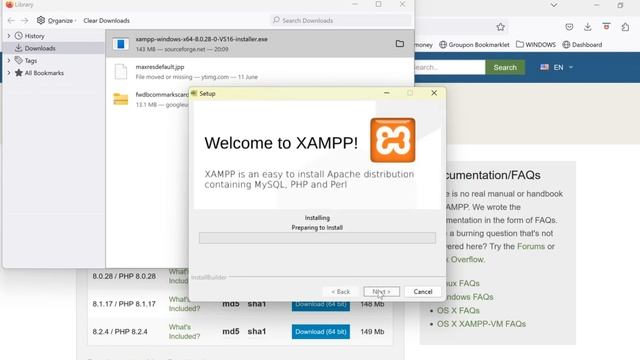Open the browser downloads panel icon
Viewport: 640px width, 360px height.
587,27
